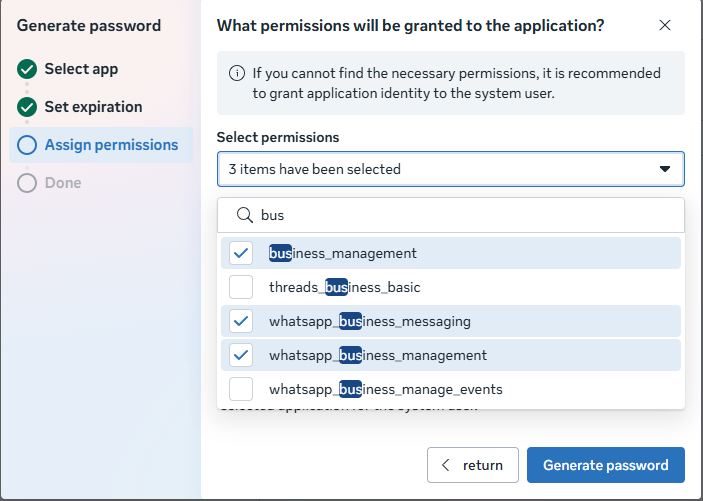Click the grey circle icon beside Done

(27, 183)
